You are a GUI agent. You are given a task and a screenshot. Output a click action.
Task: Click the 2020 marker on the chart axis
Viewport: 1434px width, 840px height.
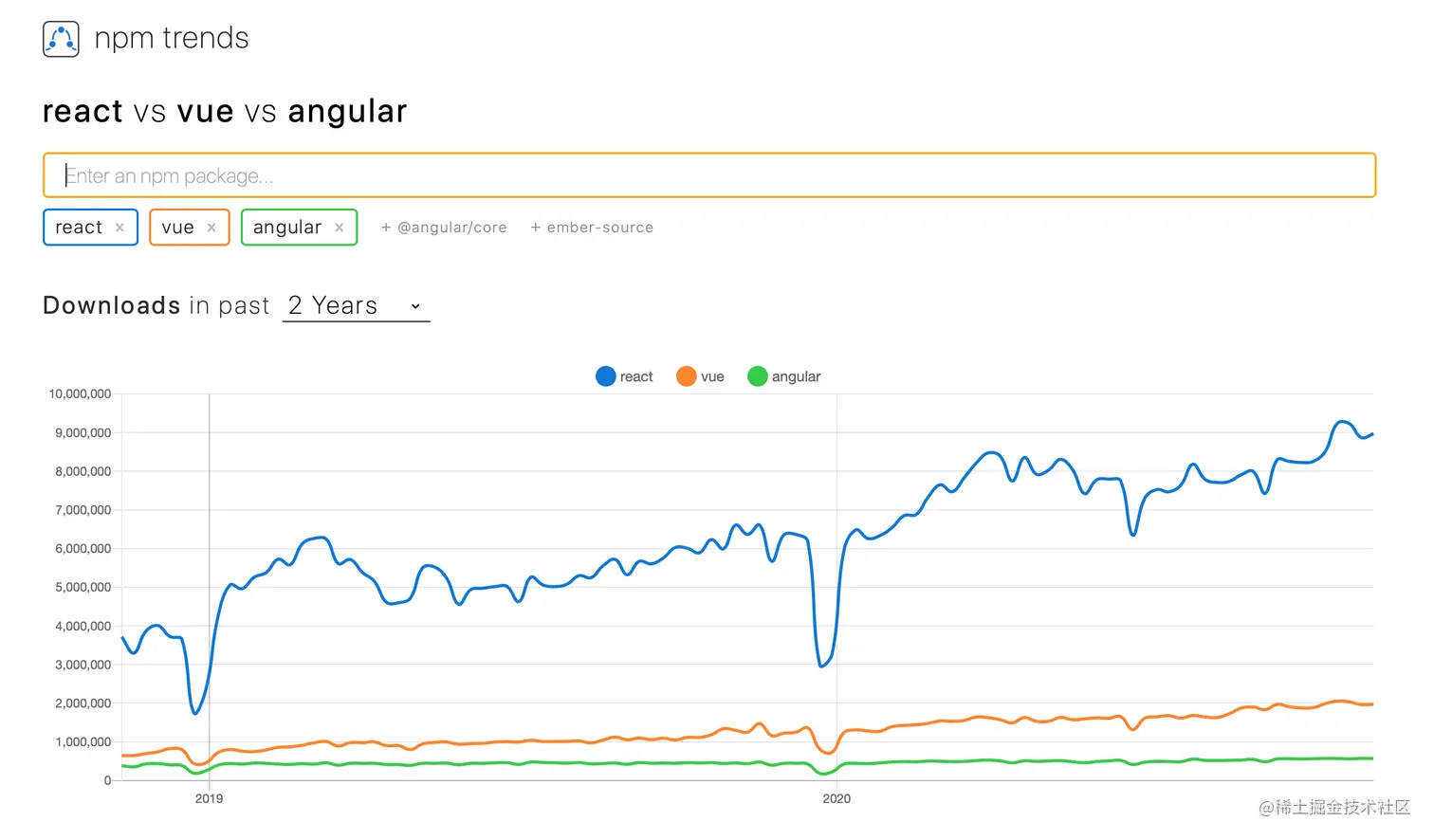tap(836, 799)
